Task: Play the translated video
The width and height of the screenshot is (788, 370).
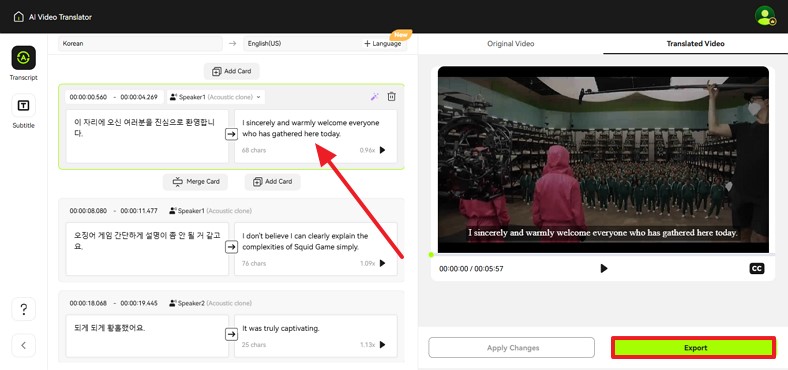Action: 604,268
